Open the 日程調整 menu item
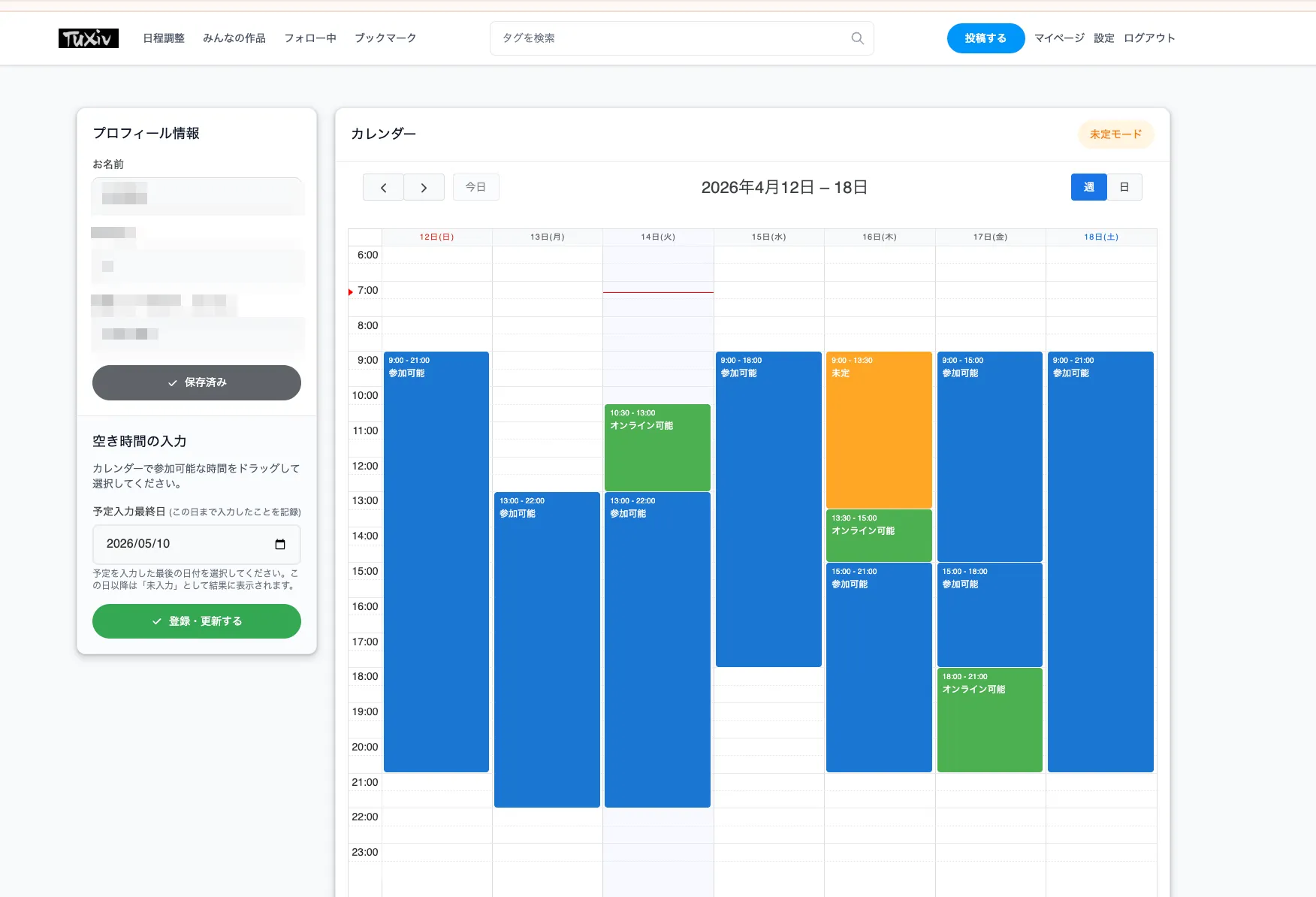The width and height of the screenshot is (1316, 897). 164,38
